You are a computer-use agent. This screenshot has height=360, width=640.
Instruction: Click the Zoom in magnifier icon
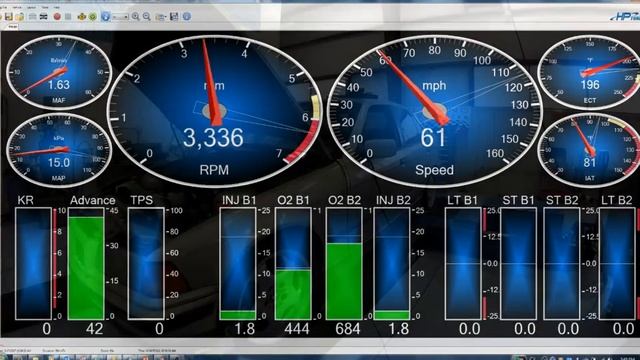[136, 17]
